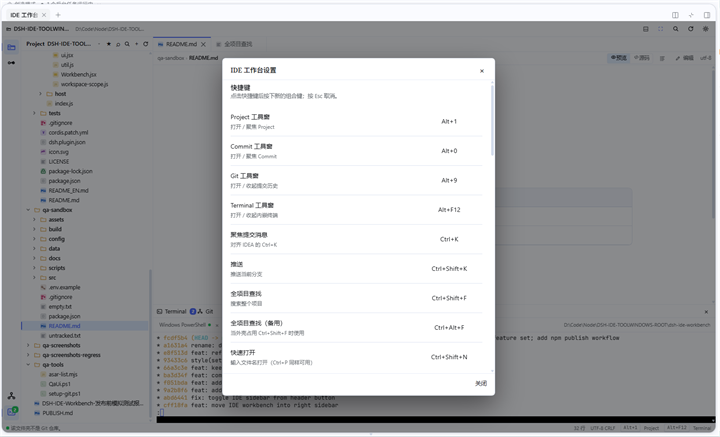Change the Project 工具窗 Alt+1 shortcut
This screenshot has height=437, width=720.
pos(449,122)
